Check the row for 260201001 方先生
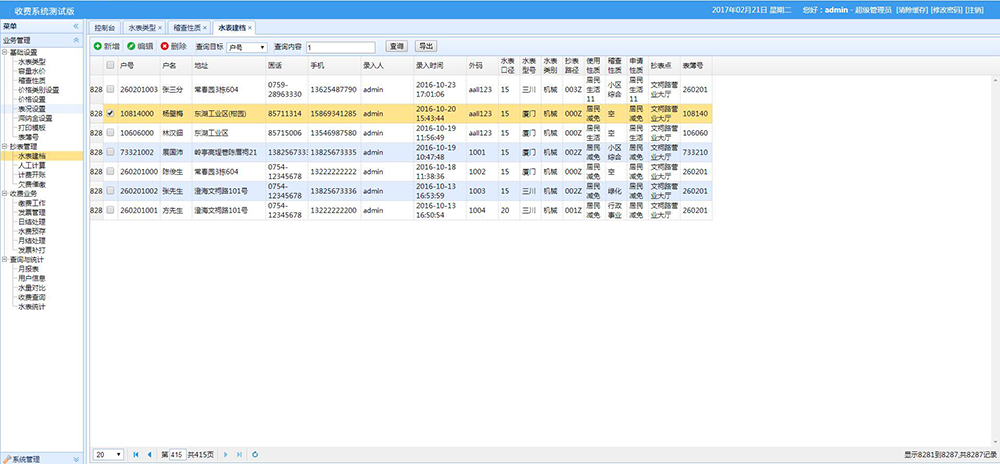The width and height of the screenshot is (1000, 464). tap(110, 210)
